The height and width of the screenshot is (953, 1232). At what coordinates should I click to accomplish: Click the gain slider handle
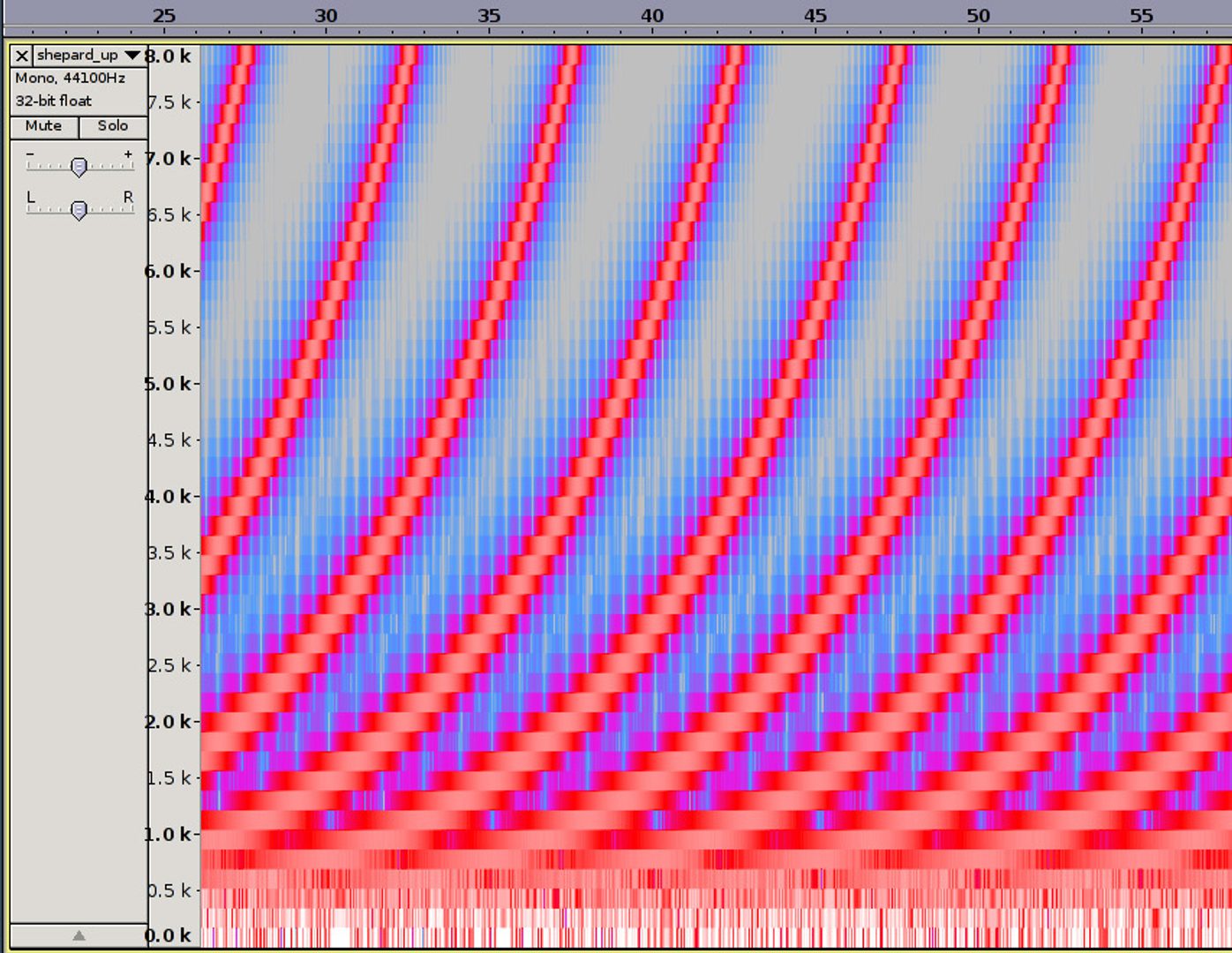79,167
